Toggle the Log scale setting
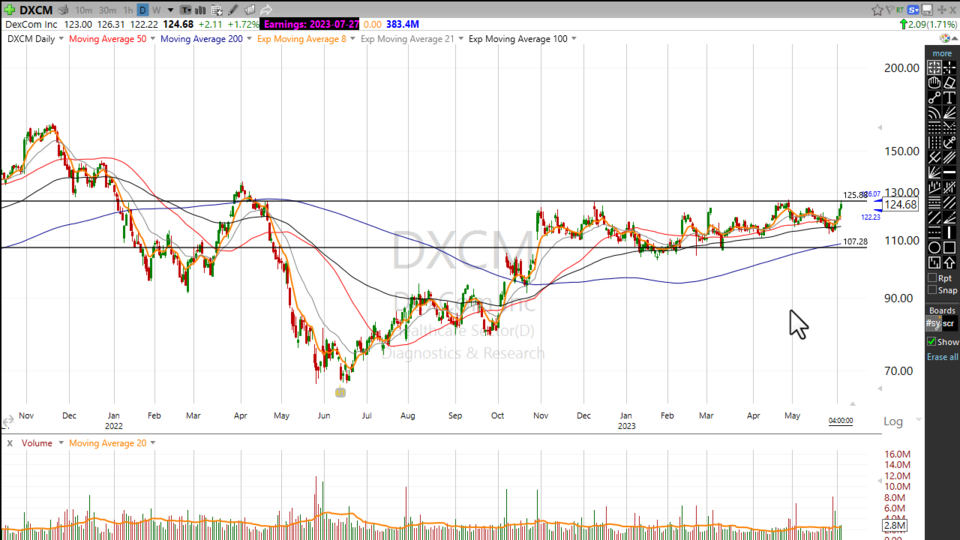 click(893, 421)
